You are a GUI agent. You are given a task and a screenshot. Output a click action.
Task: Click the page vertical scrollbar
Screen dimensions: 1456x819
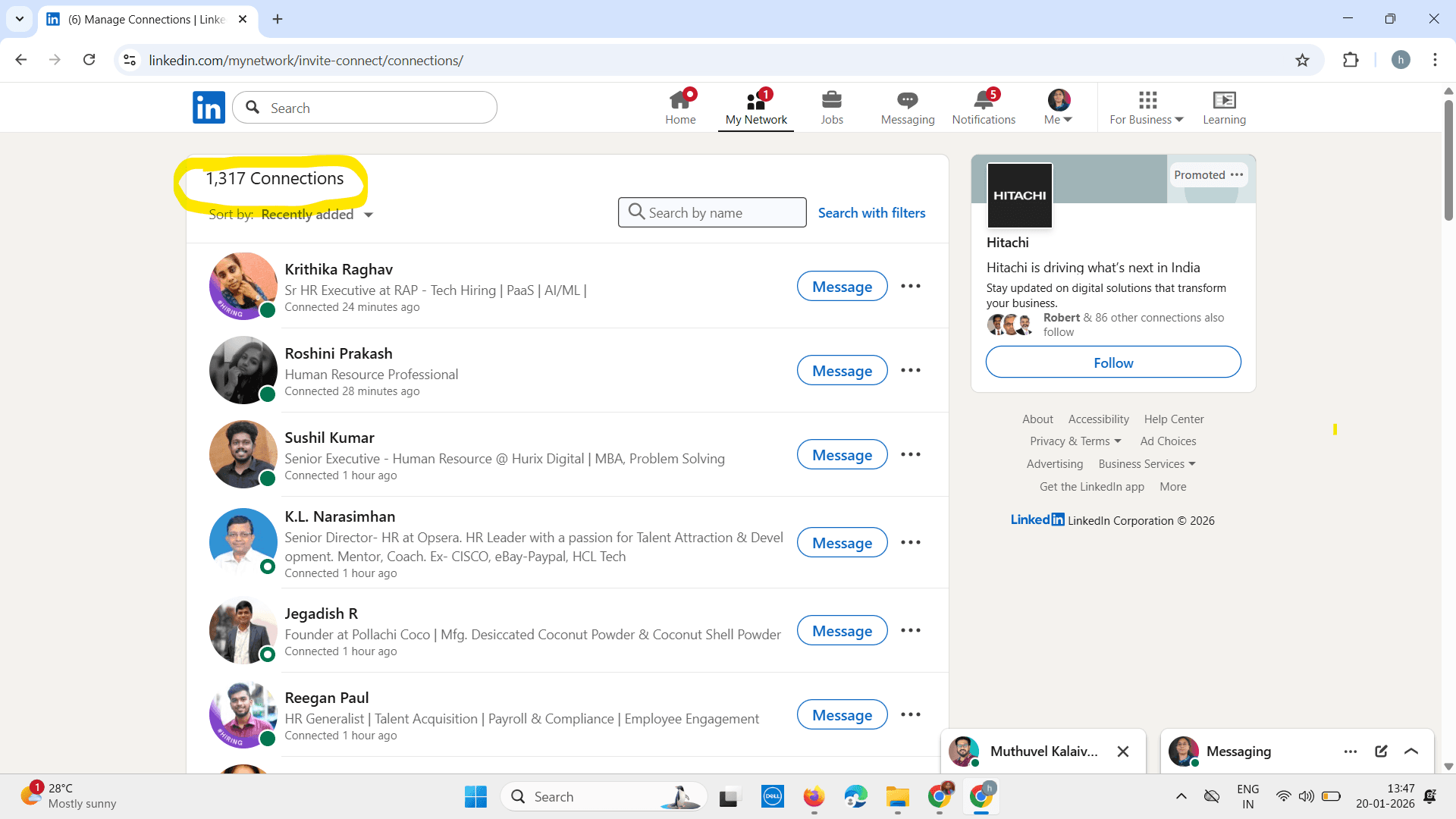click(x=1448, y=160)
